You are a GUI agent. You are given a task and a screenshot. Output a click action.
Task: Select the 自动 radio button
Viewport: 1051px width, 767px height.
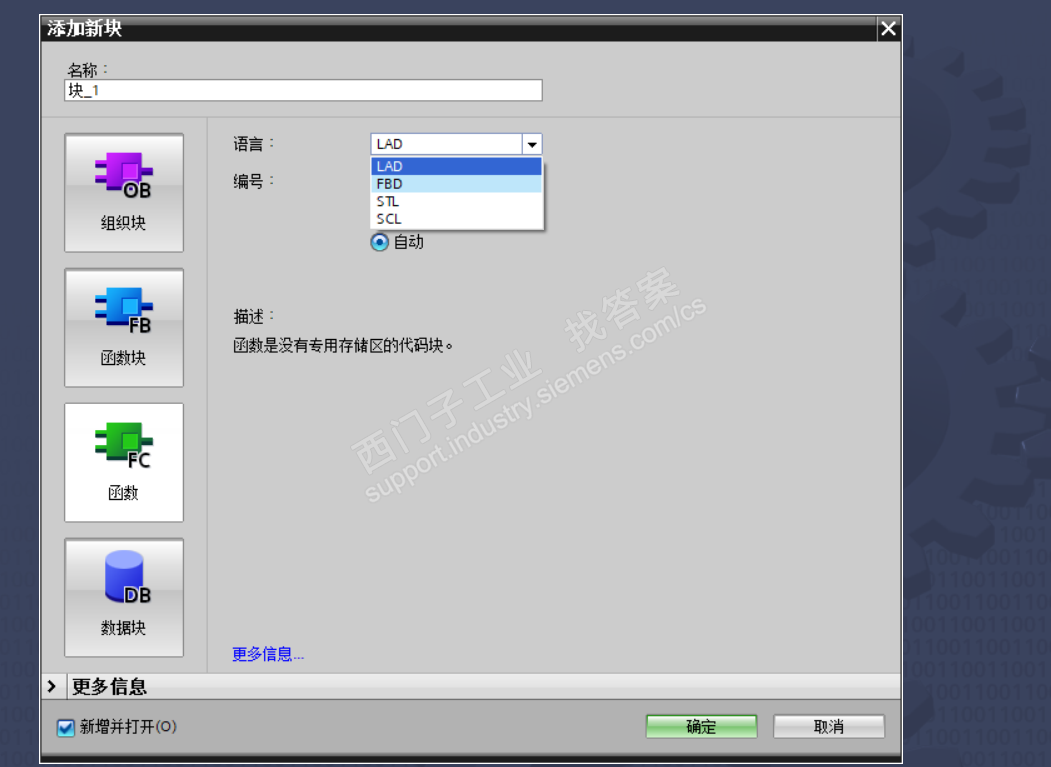click(379, 242)
